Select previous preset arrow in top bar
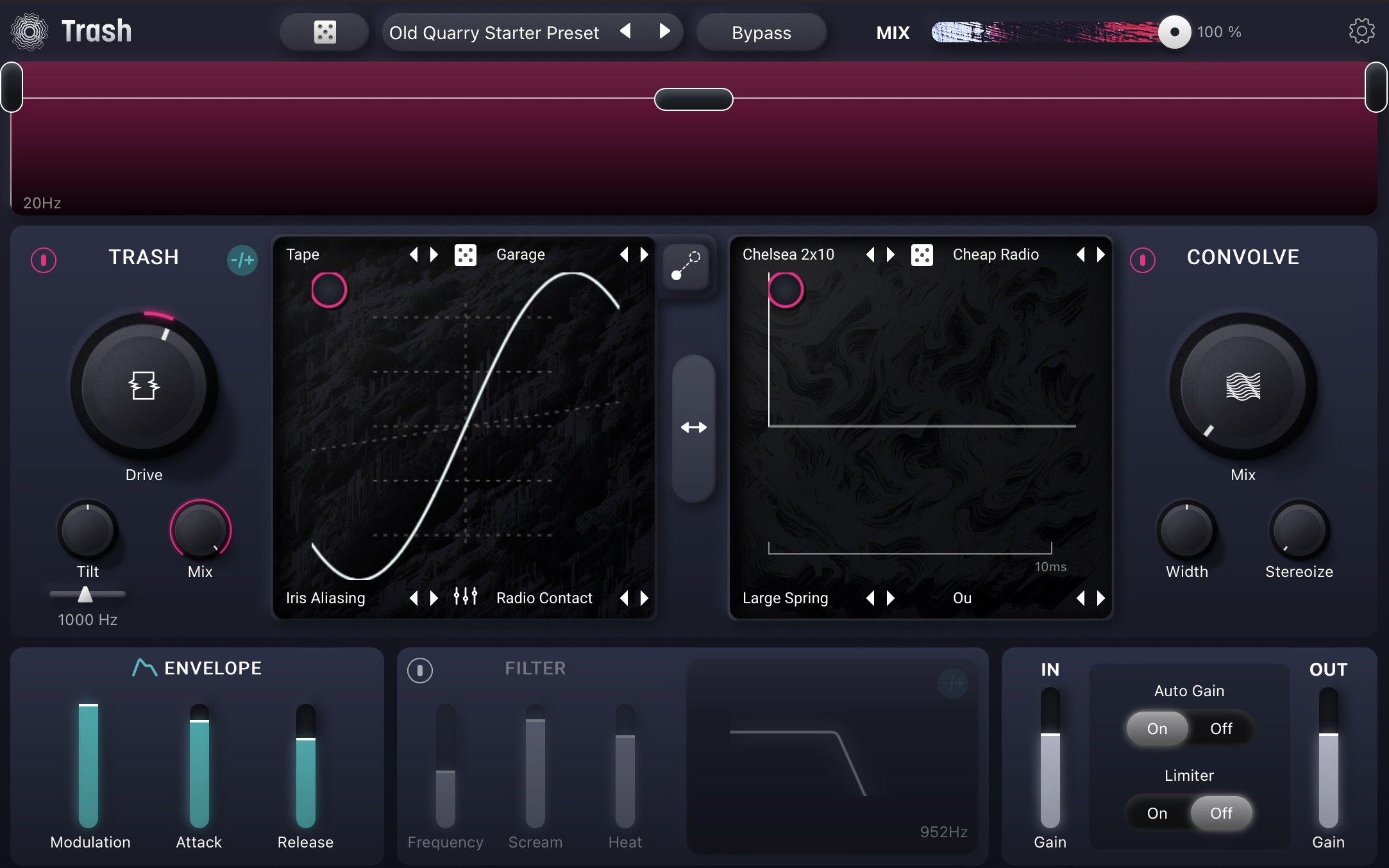This screenshot has width=1389, height=868. tap(626, 31)
